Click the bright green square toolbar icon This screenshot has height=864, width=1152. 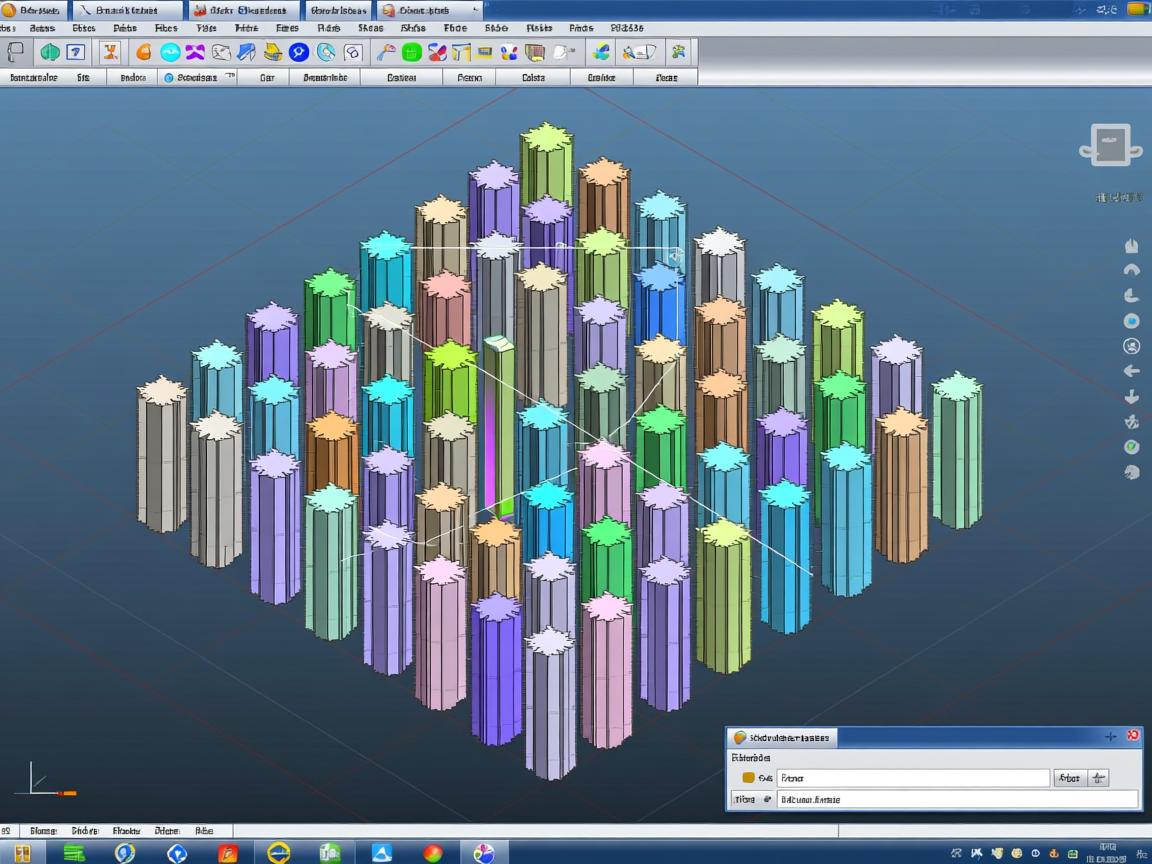pos(411,53)
